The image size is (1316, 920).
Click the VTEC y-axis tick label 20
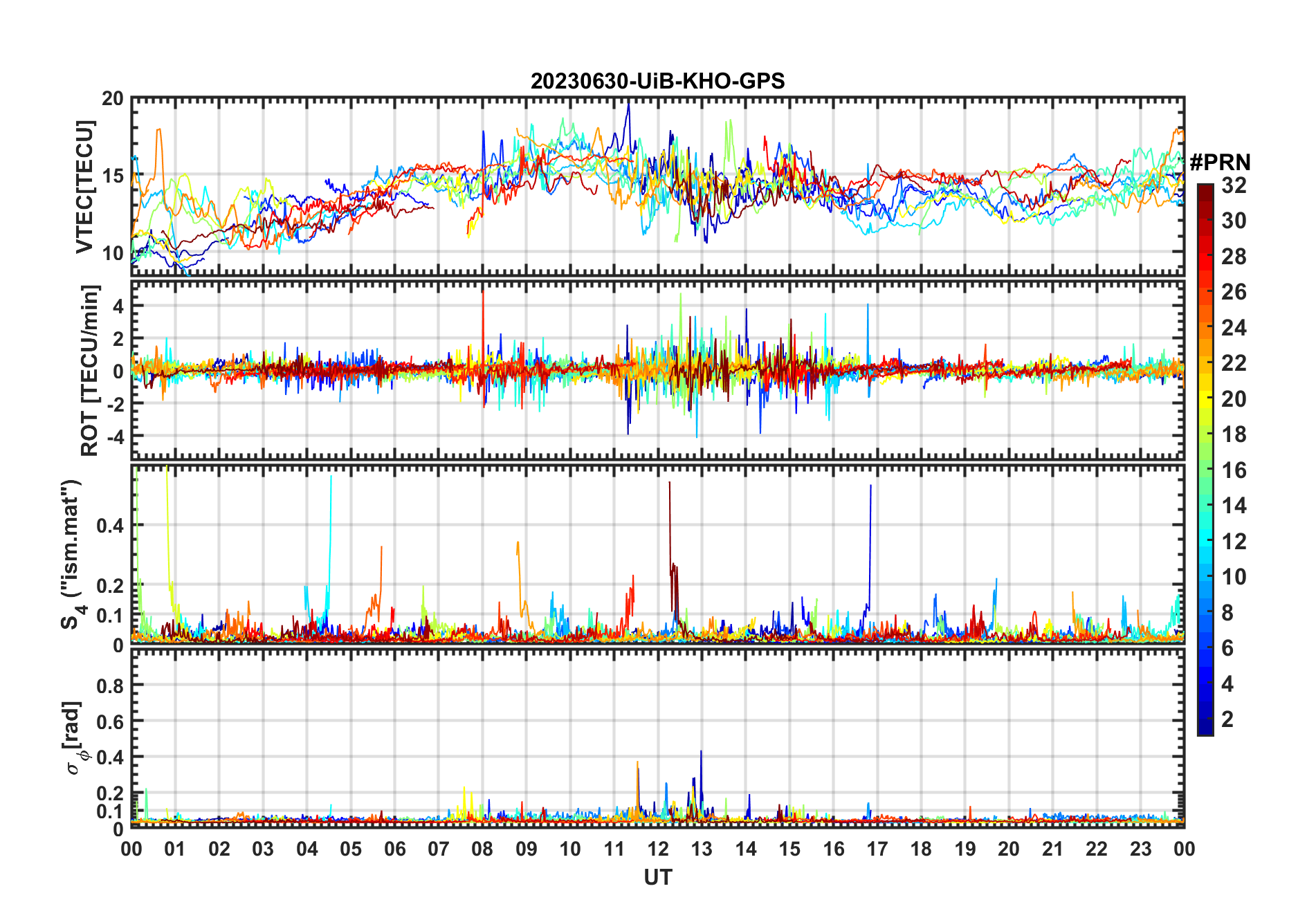click(x=113, y=99)
